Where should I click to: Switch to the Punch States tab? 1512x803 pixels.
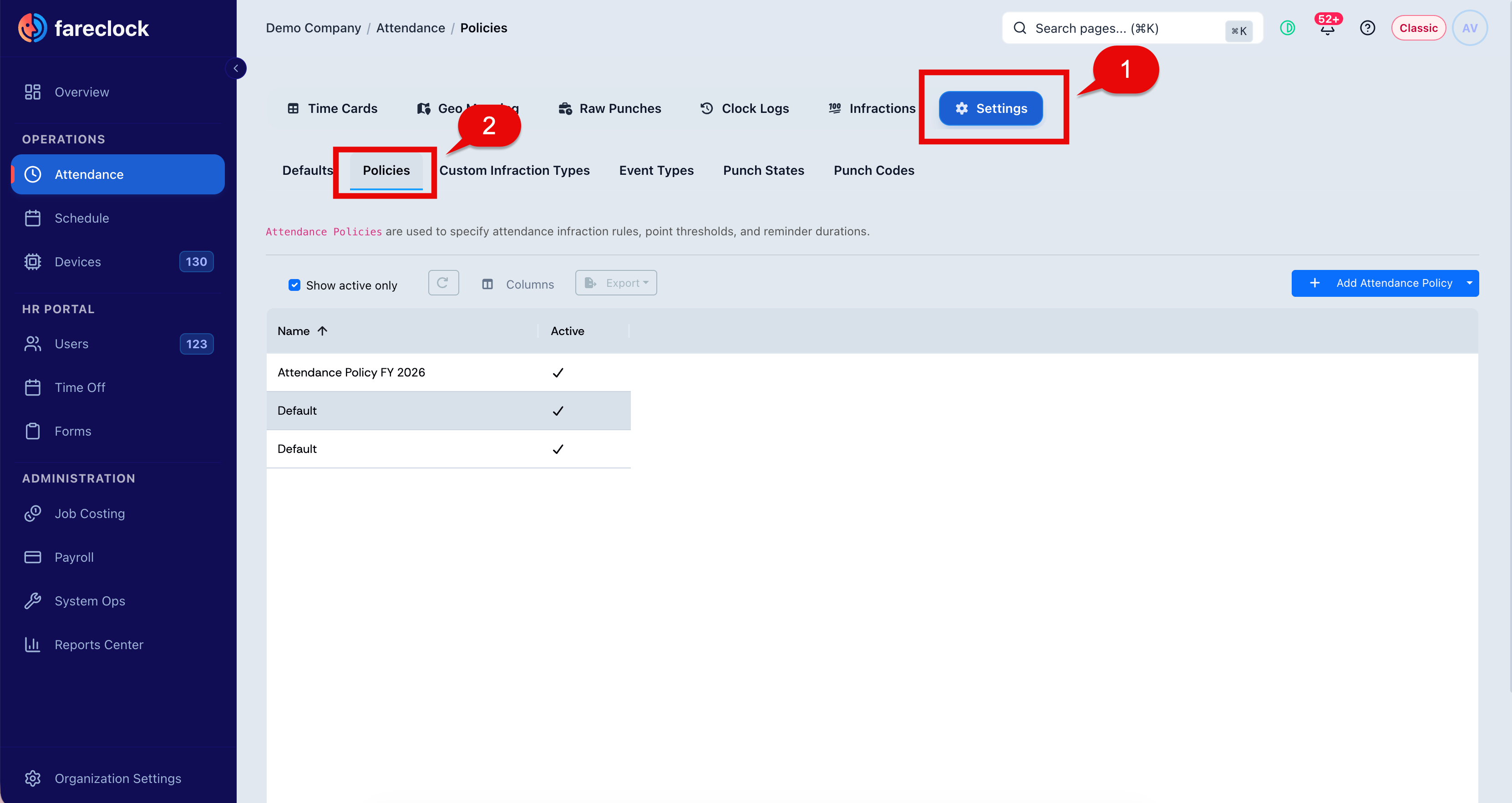[x=763, y=170]
